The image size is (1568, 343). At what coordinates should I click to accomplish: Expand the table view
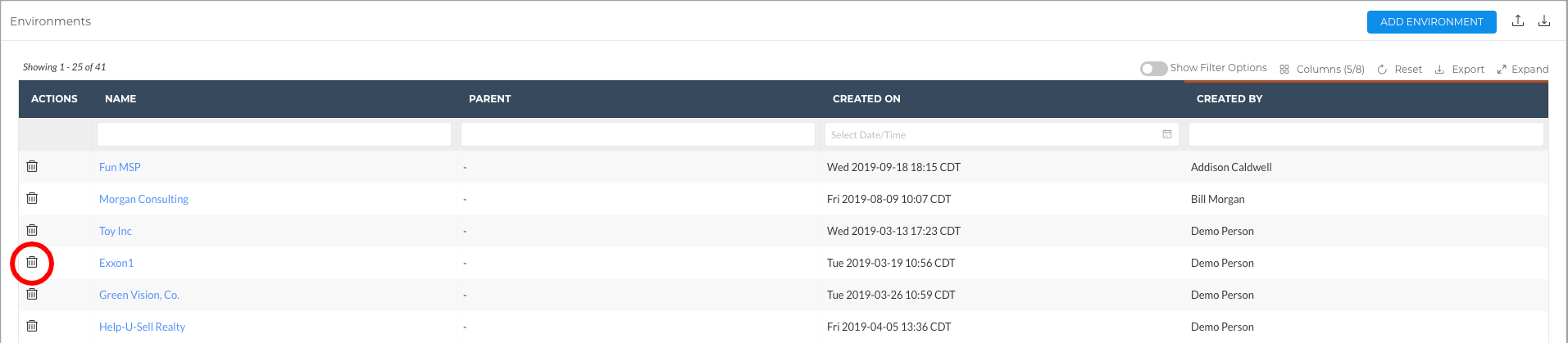pos(1523,70)
